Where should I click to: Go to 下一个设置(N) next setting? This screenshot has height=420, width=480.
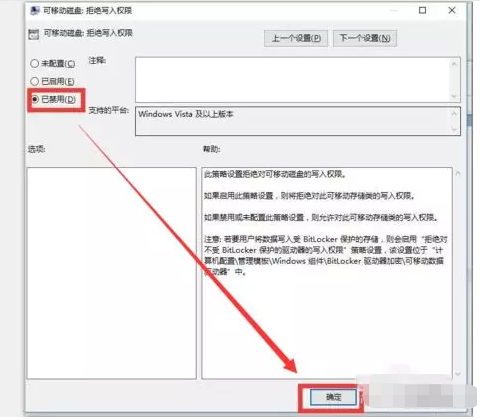tap(365, 38)
